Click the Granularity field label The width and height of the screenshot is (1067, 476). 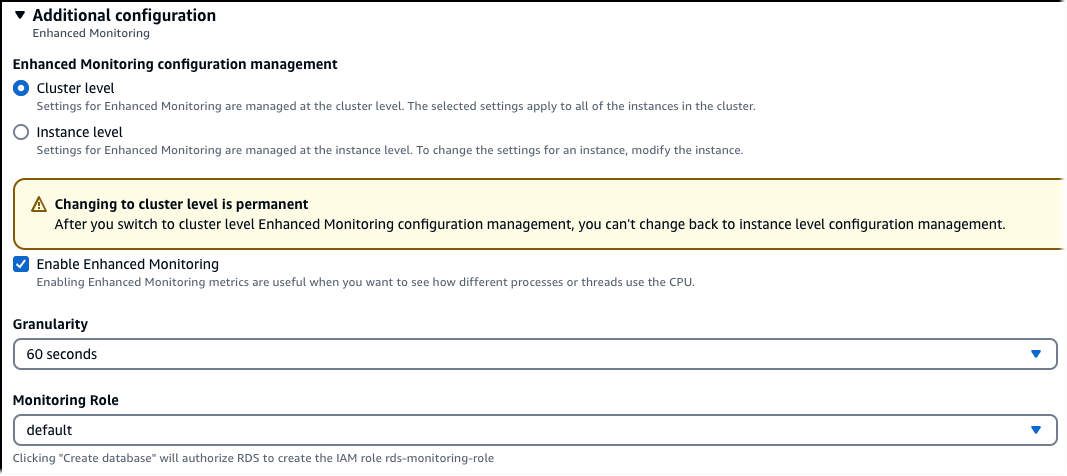[x=50, y=324]
